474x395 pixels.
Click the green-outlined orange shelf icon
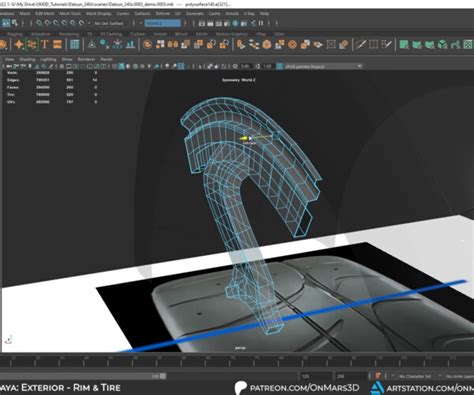click(32, 44)
